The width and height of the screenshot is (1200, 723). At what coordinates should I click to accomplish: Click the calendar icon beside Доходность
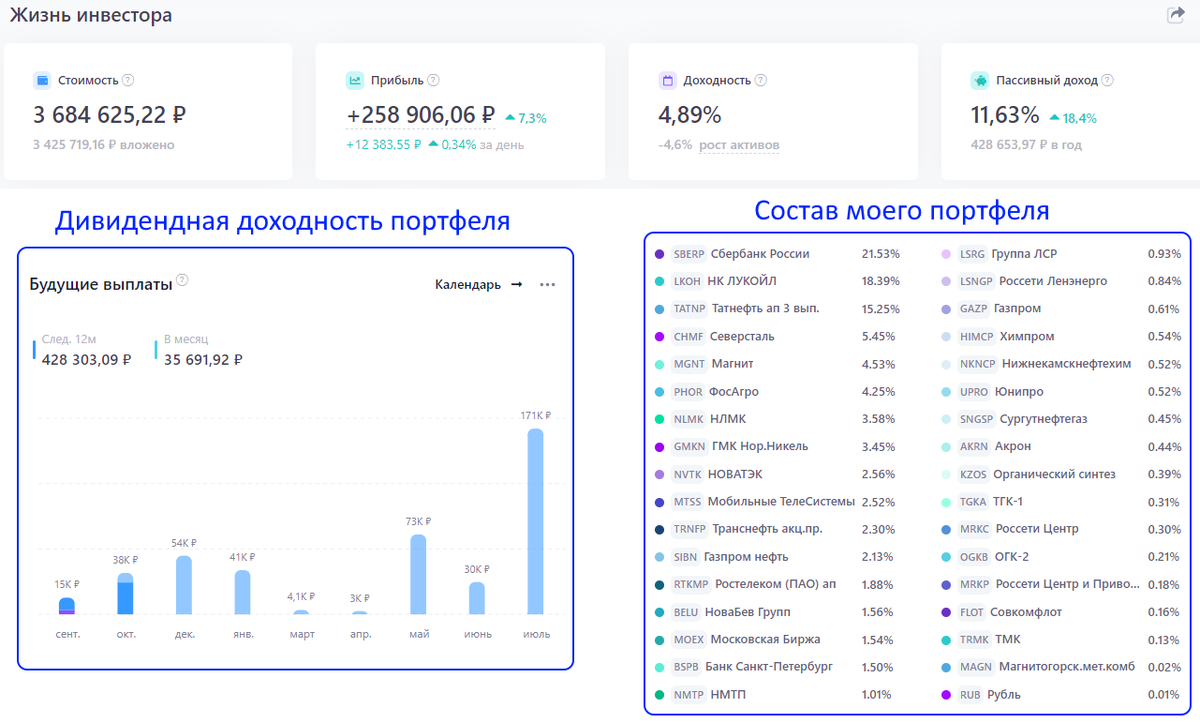point(668,80)
